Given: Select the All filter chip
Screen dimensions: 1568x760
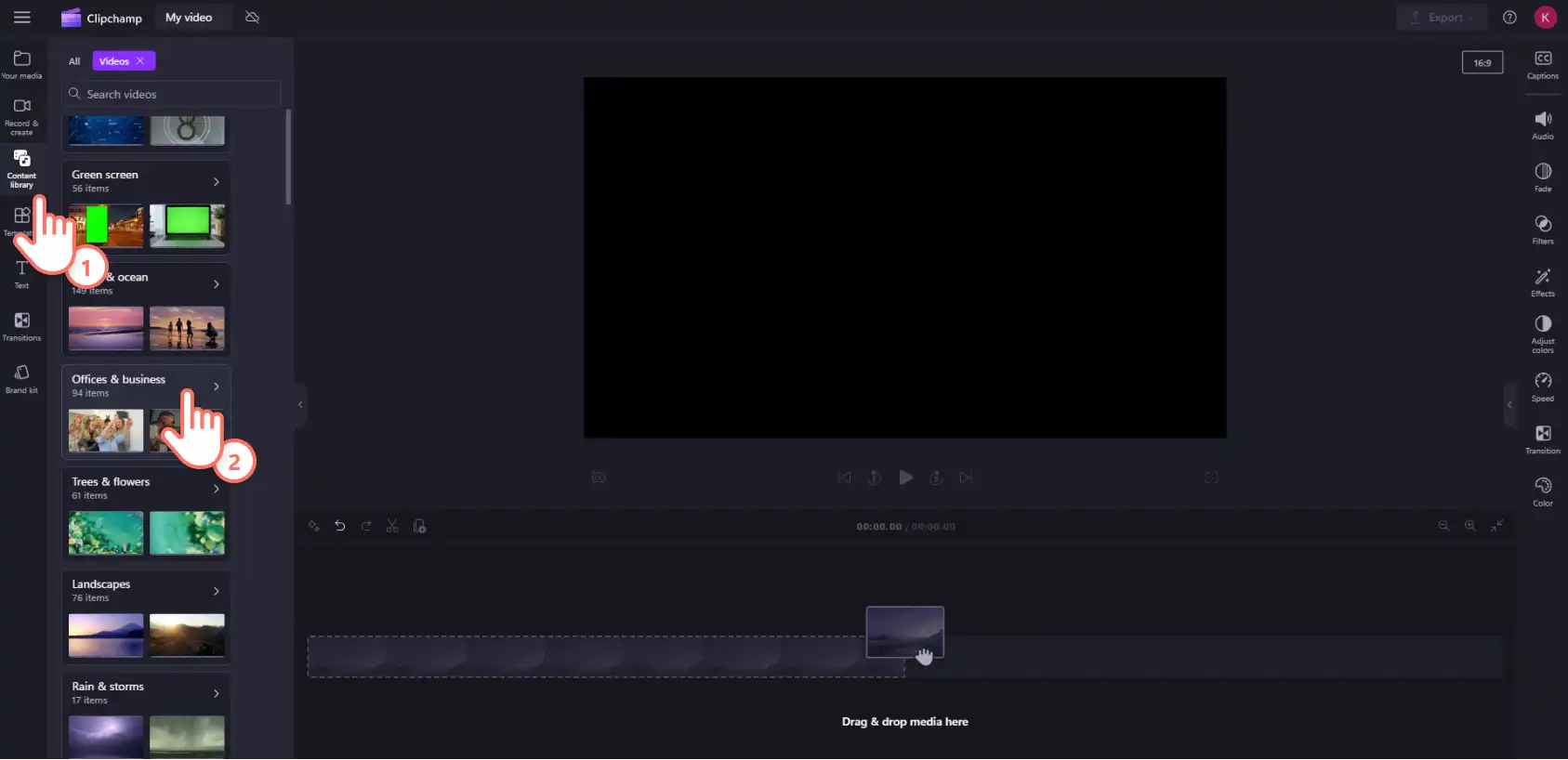Looking at the screenshot, I should [x=74, y=61].
